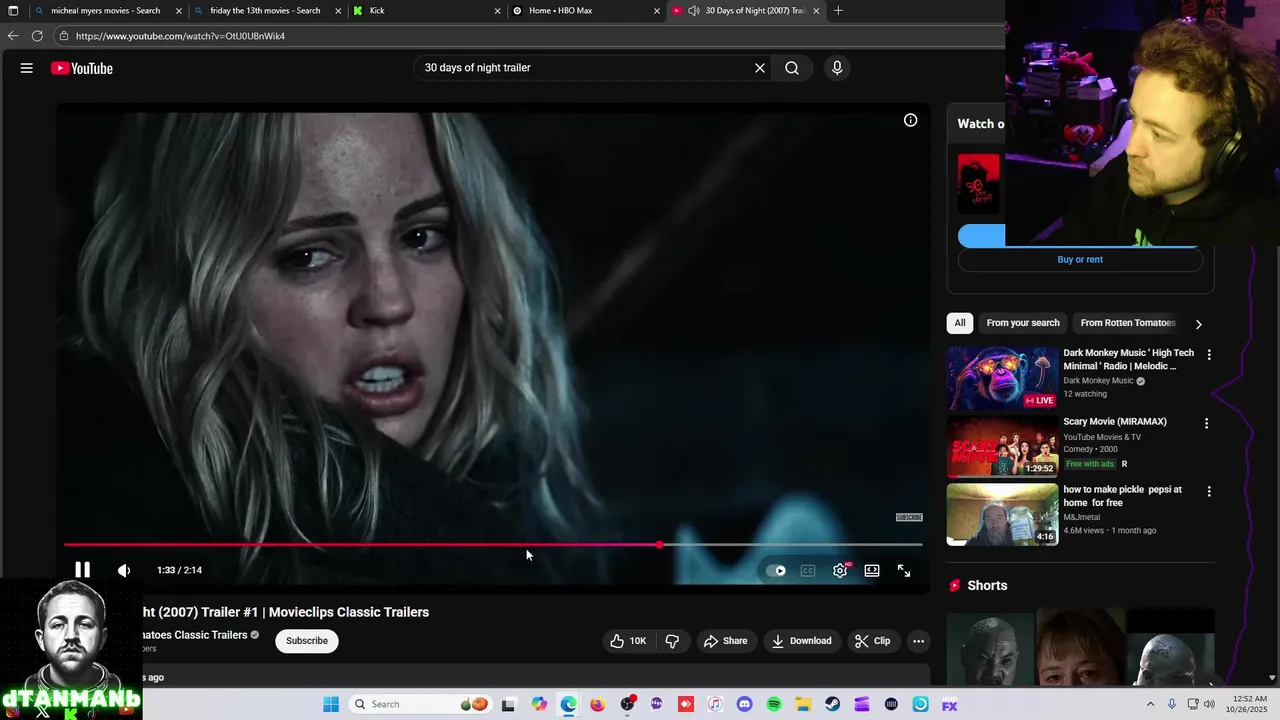Screen dimensions: 1280x720
Task: Click the in-video SUBSCRIBE watermark button
Action: pyautogui.click(x=909, y=517)
